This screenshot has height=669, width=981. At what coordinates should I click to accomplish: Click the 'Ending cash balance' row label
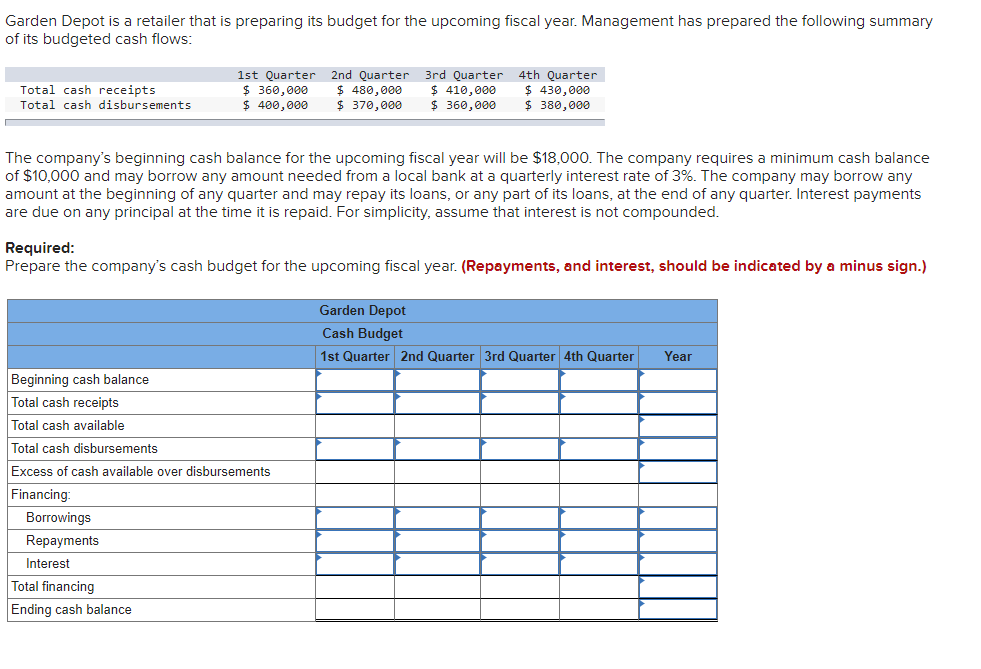click(x=71, y=610)
